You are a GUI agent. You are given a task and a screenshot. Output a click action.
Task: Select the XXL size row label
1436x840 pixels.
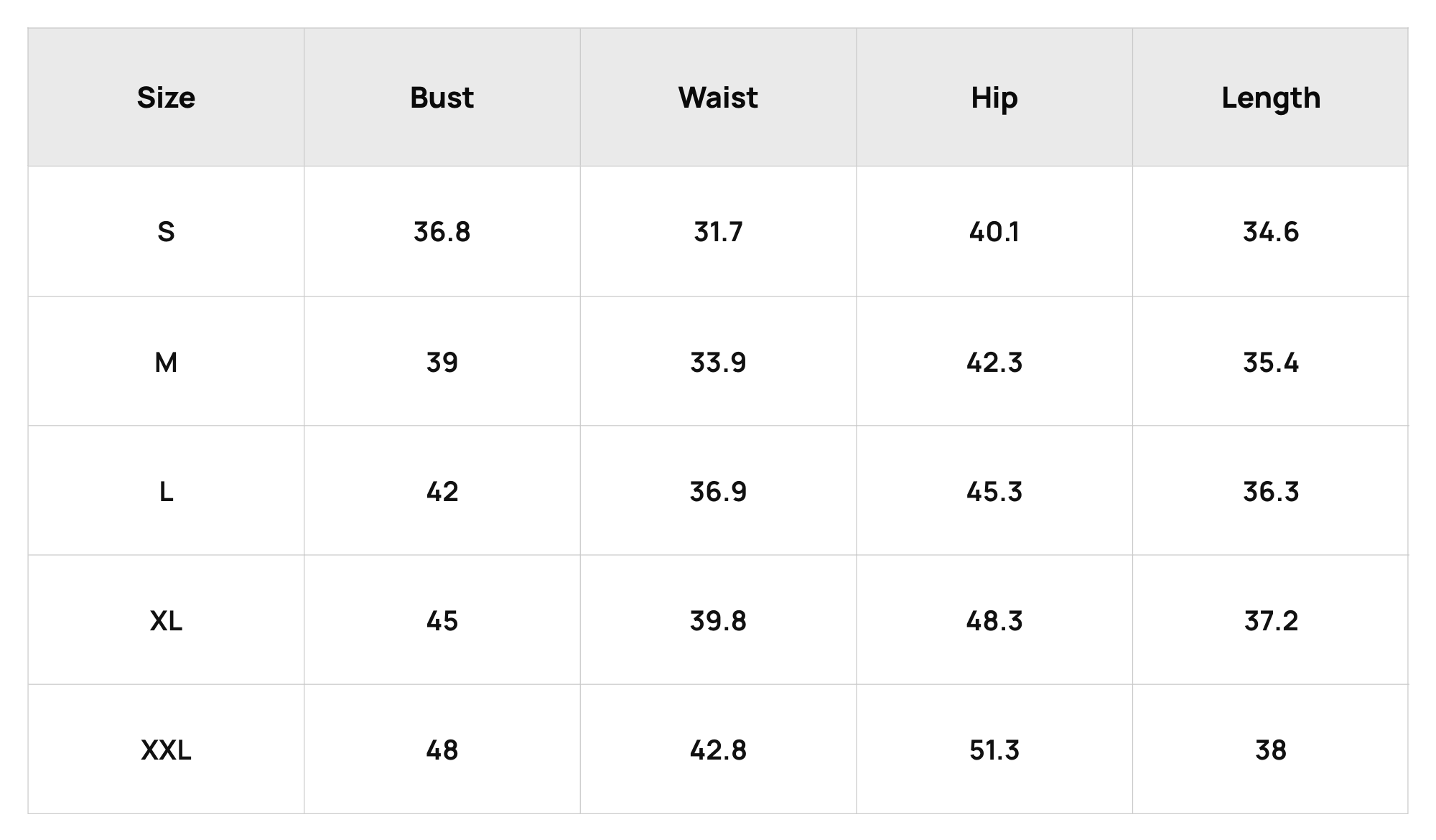(x=166, y=750)
